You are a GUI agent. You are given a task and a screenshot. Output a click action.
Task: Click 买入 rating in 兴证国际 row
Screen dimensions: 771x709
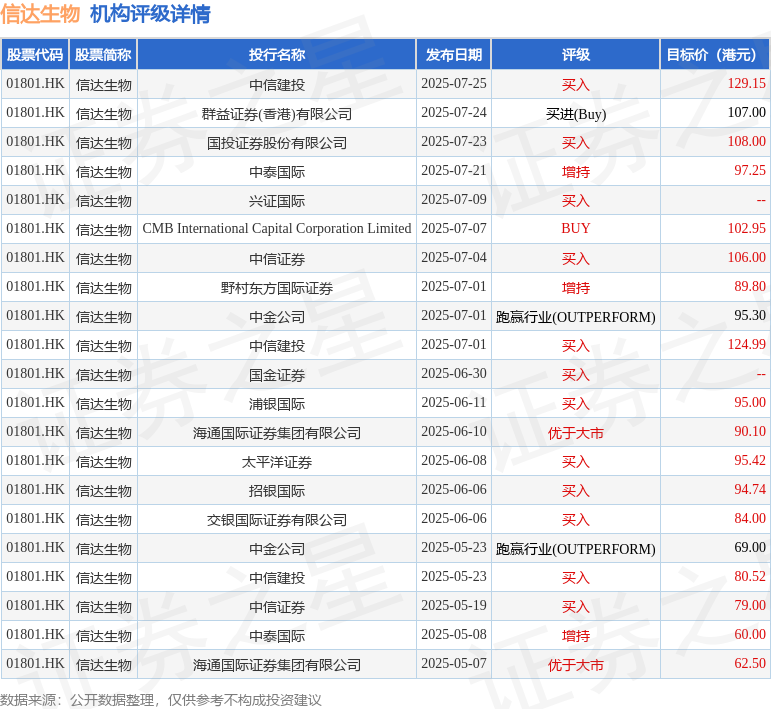(x=576, y=201)
